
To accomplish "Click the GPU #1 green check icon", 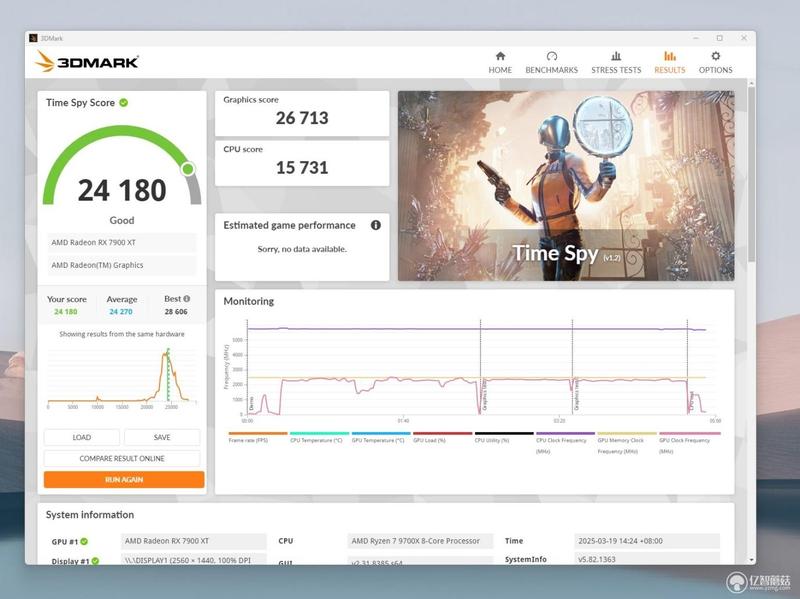I will point(84,541).
